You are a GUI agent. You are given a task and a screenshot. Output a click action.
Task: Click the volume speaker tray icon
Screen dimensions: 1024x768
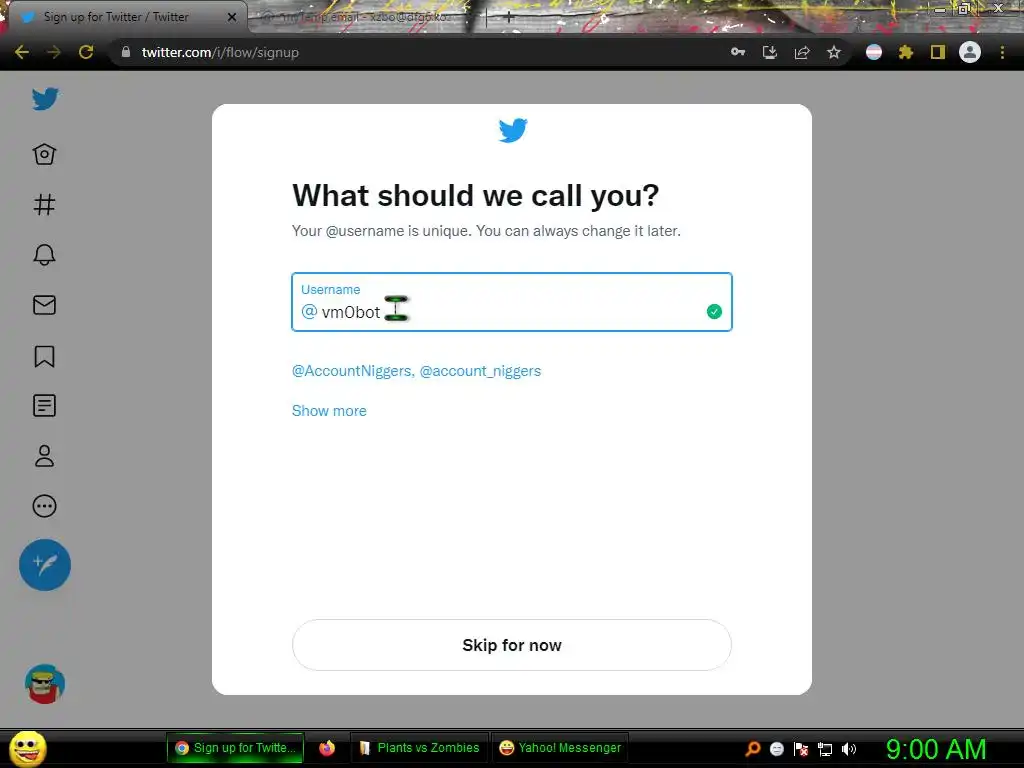click(x=849, y=749)
